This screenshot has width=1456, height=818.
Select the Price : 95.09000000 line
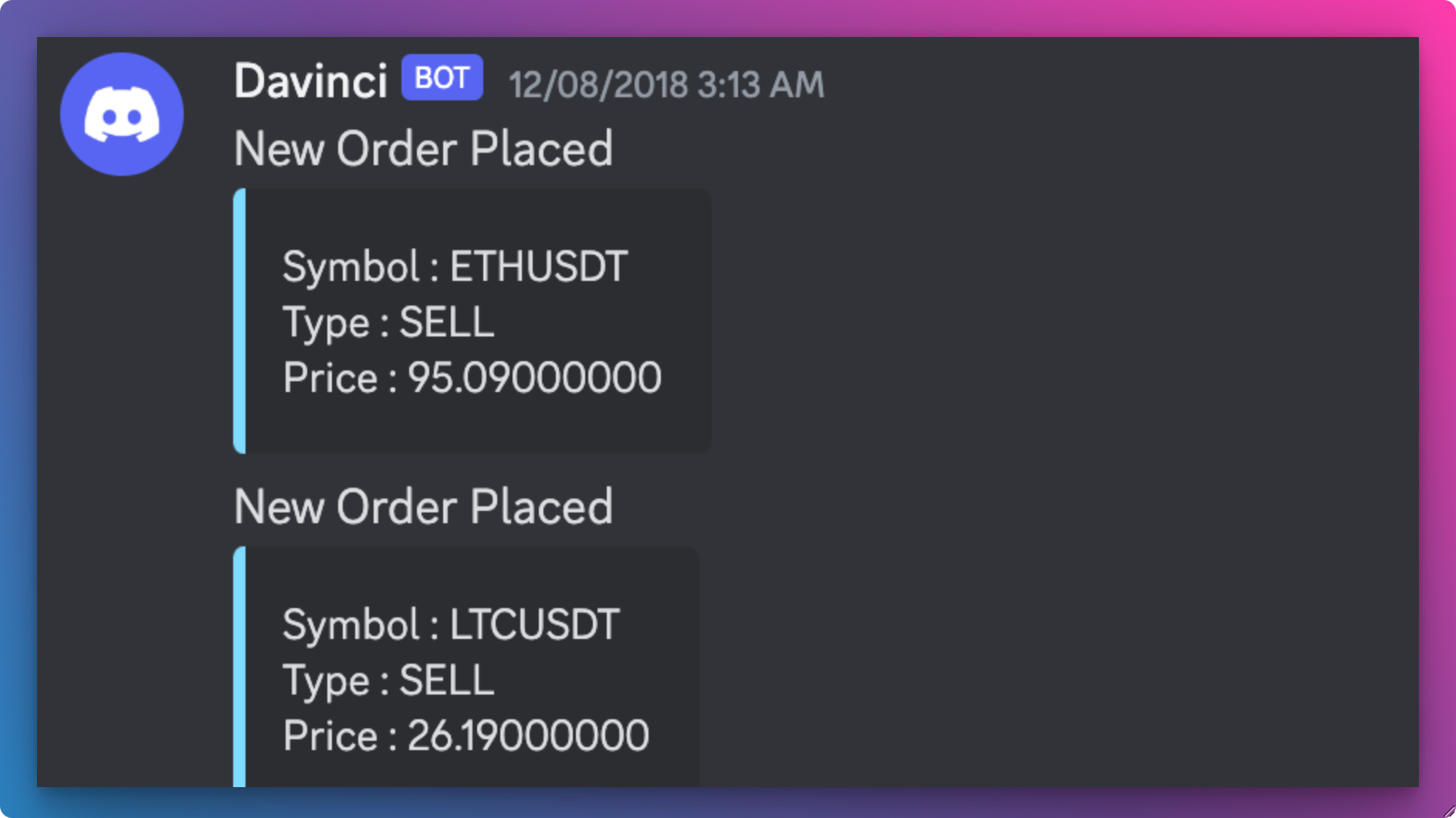[x=472, y=377]
